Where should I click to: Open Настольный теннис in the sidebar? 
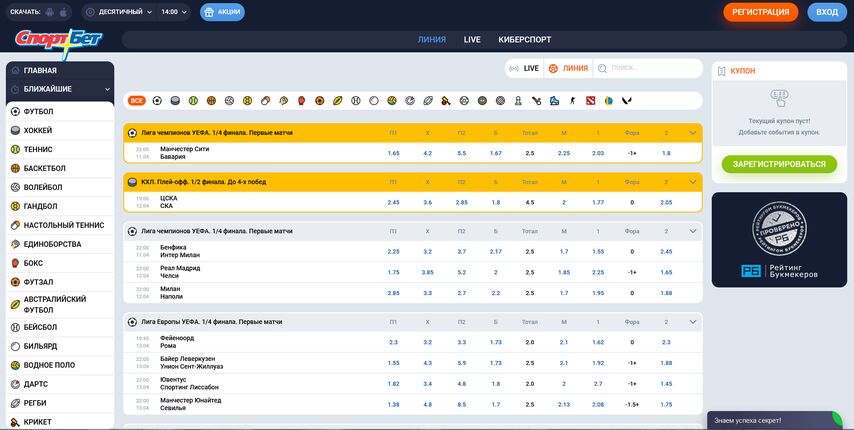tap(60, 225)
